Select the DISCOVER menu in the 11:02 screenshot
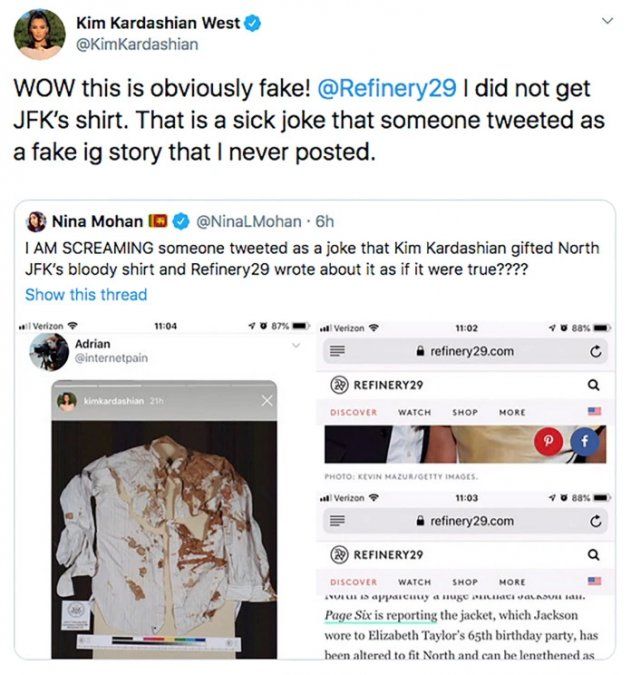The image size is (631, 675). point(353,412)
